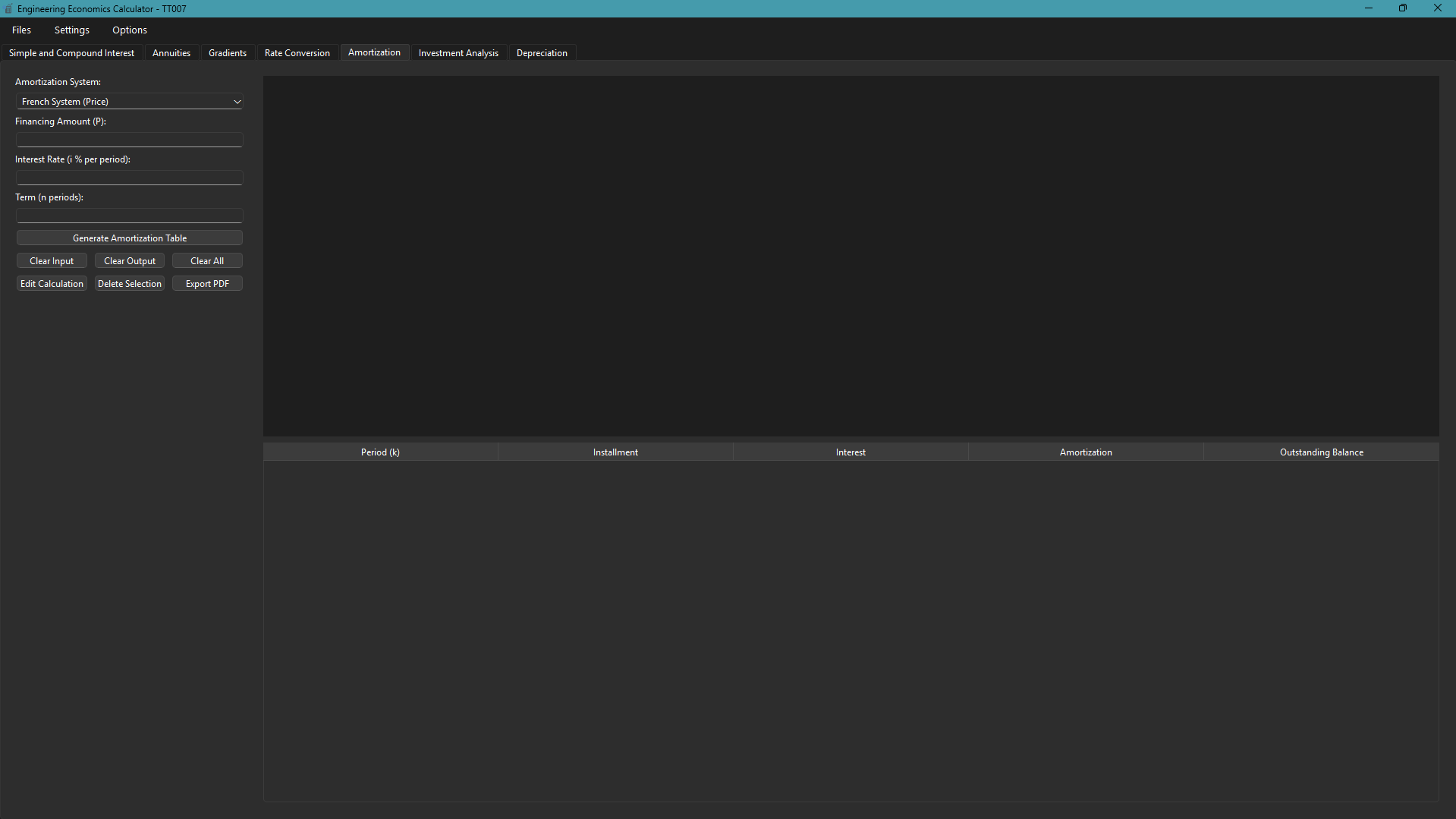Click the Clear All button
The height and width of the screenshot is (819, 1456).
(207, 261)
